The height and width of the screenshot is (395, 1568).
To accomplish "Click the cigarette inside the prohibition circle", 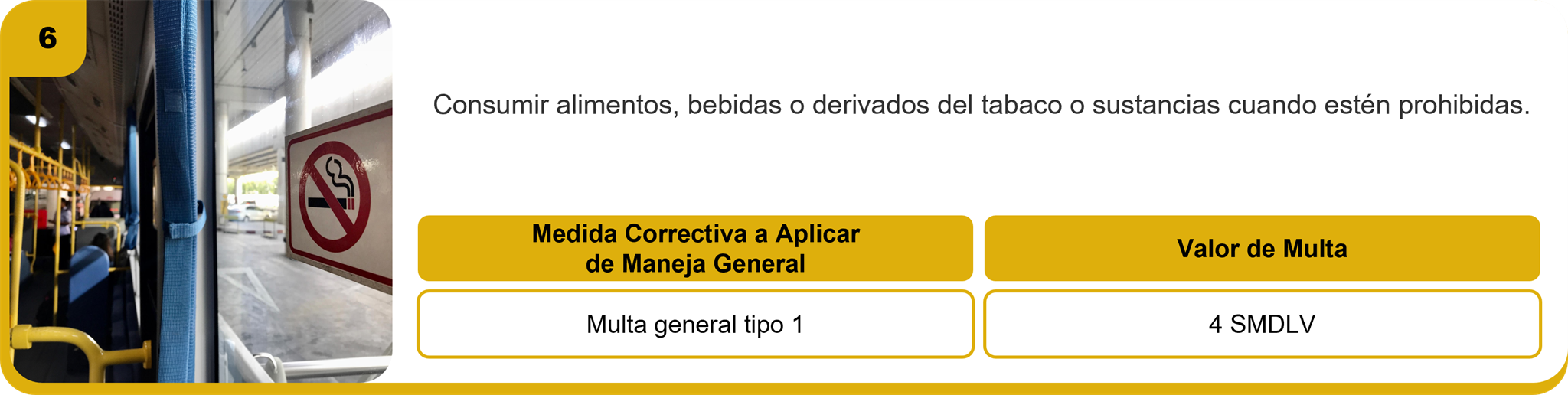I will coord(331,203).
